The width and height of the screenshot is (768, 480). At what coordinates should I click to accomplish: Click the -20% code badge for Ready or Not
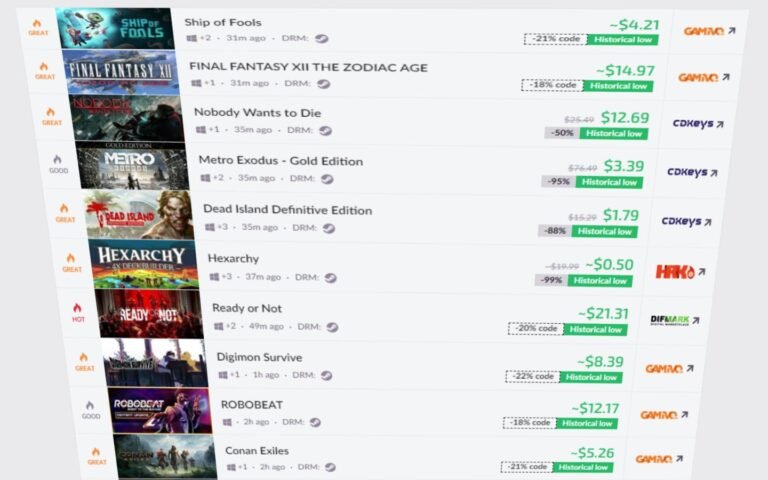click(x=536, y=329)
